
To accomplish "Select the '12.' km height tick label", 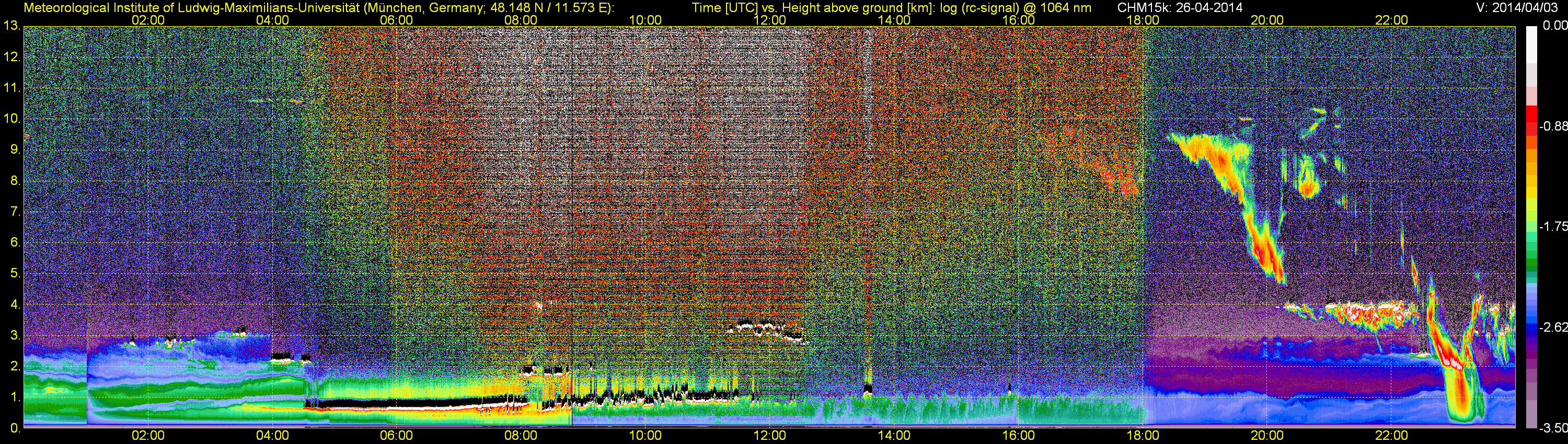I will [11, 57].
